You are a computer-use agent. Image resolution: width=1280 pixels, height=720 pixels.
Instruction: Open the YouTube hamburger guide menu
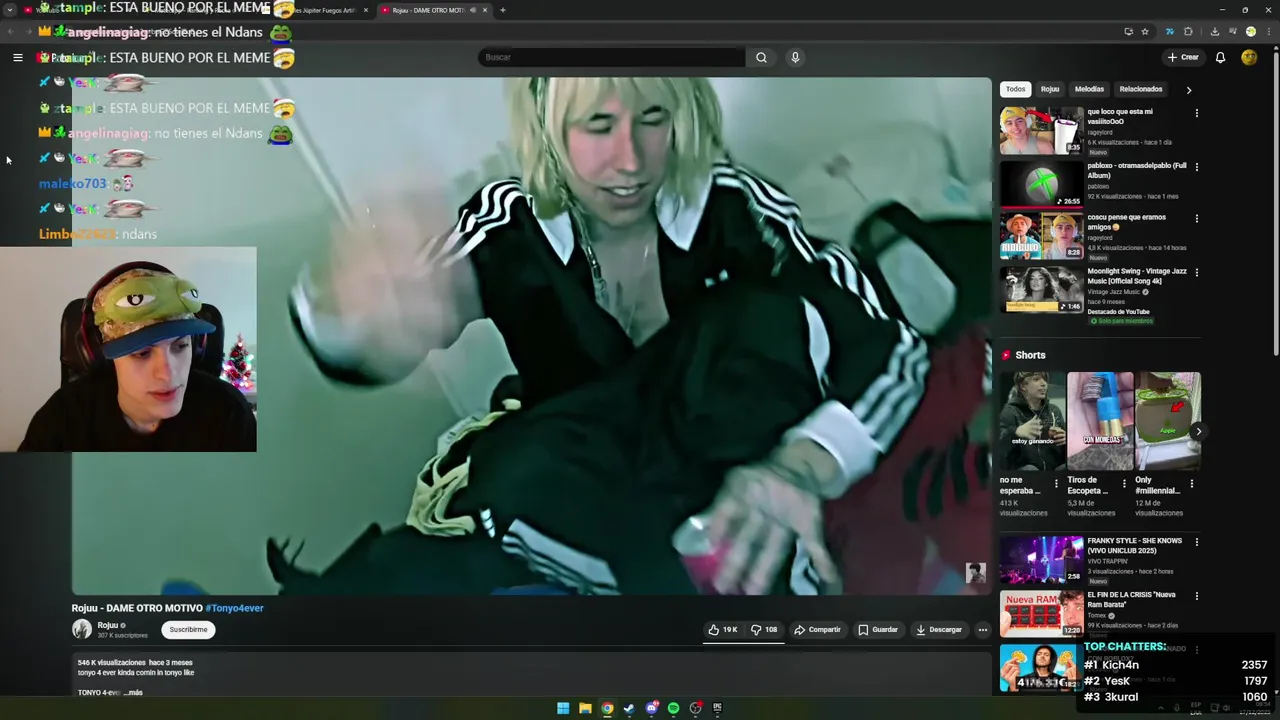[17, 58]
